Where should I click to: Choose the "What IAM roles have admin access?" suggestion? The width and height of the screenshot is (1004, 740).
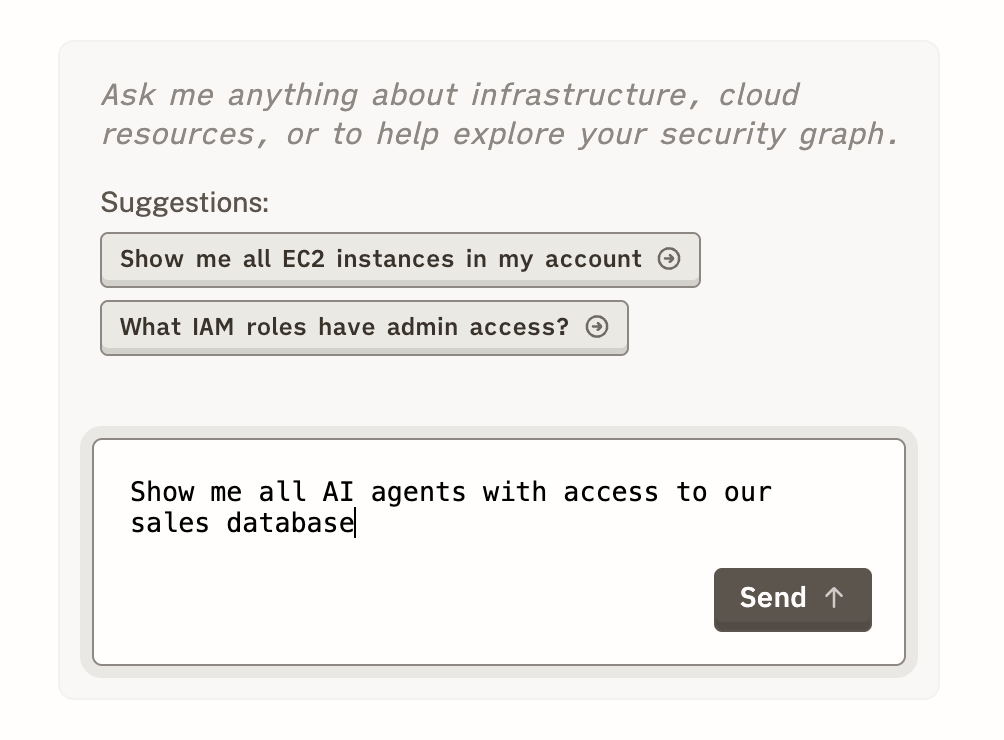344,327
